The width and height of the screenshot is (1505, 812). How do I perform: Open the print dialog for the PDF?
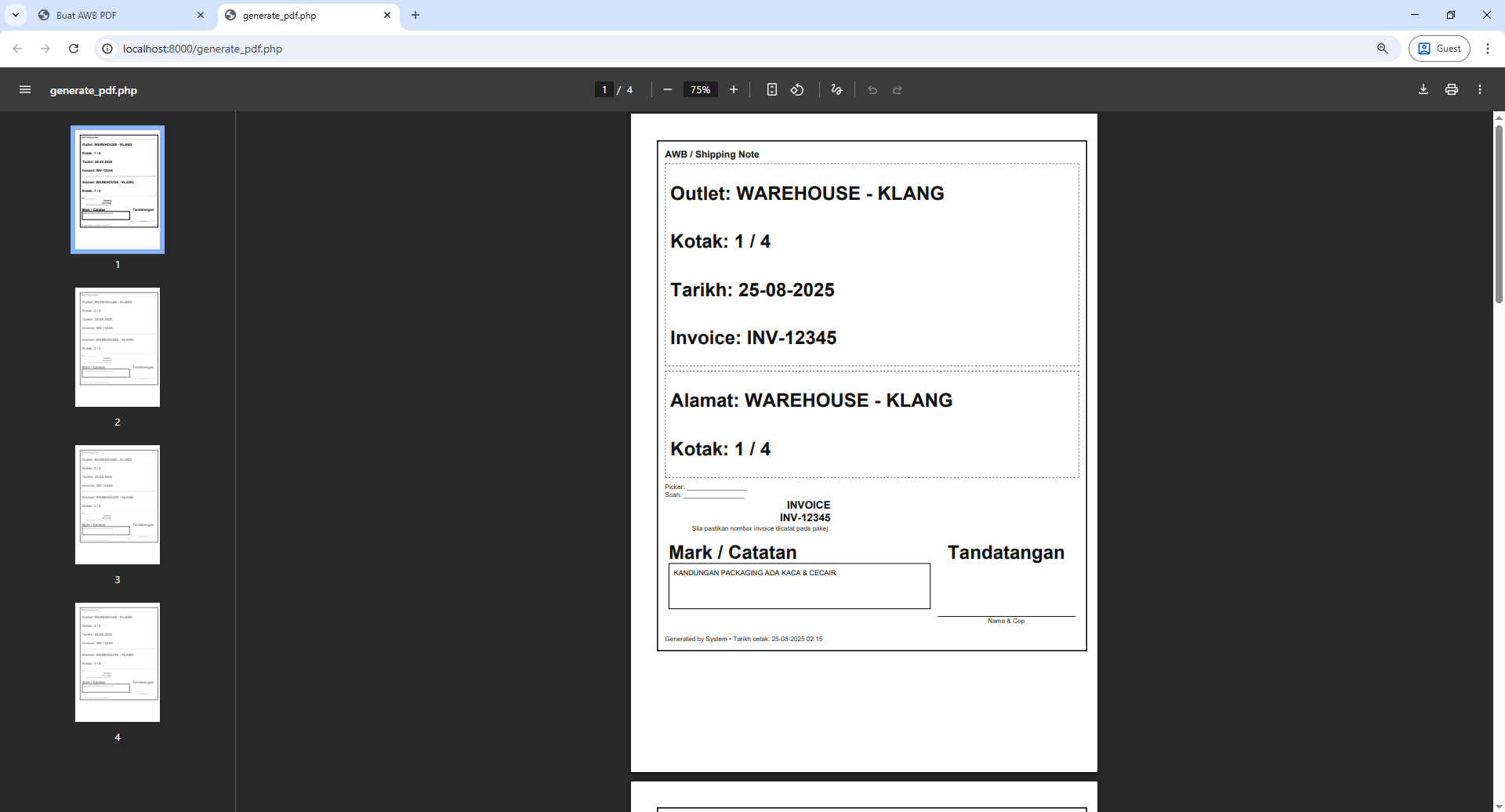click(1451, 89)
